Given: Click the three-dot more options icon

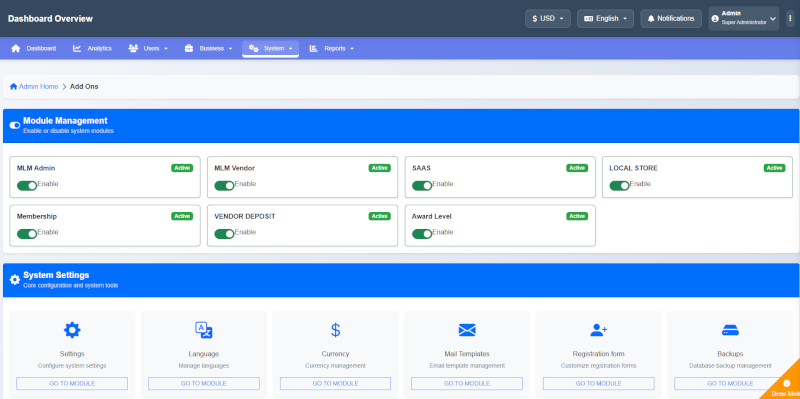Looking at the screenshot, I should pos(790,18).
